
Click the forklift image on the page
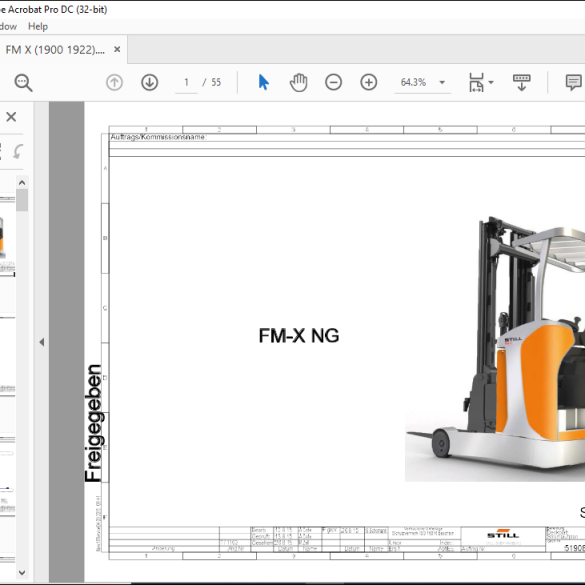pyautogui.click(x=495, y=348)
